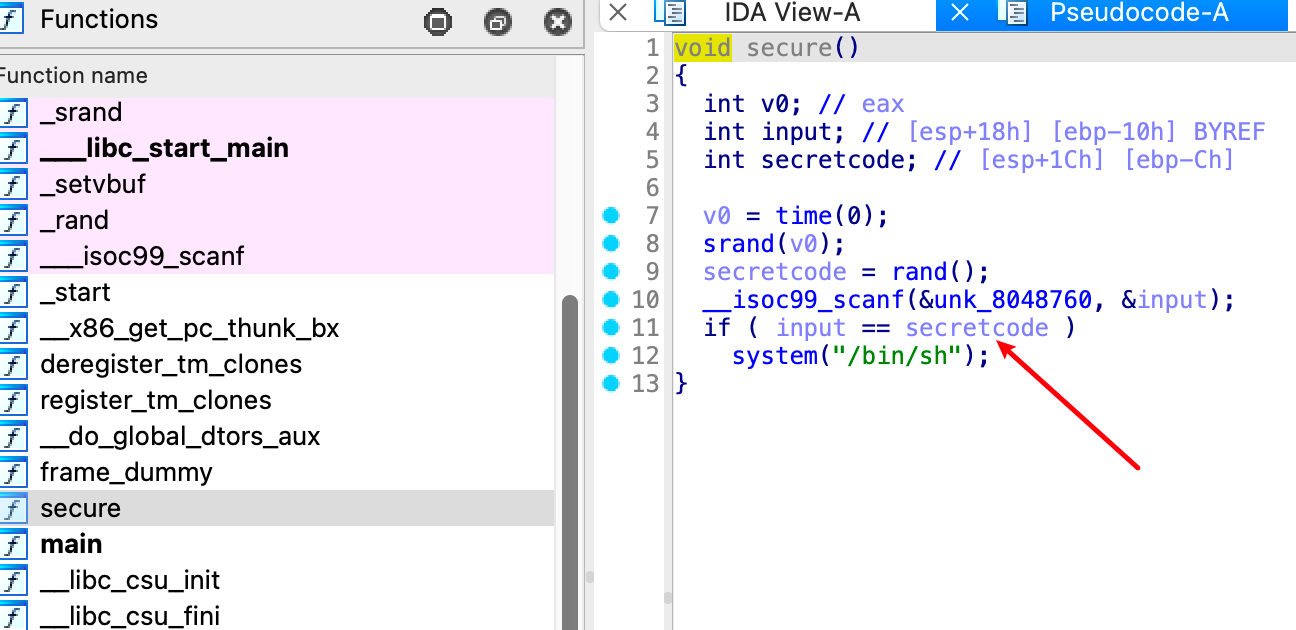Toggle the breakpoint dot on line 8
1296x630 pixels.
click(x=612, y=244)
